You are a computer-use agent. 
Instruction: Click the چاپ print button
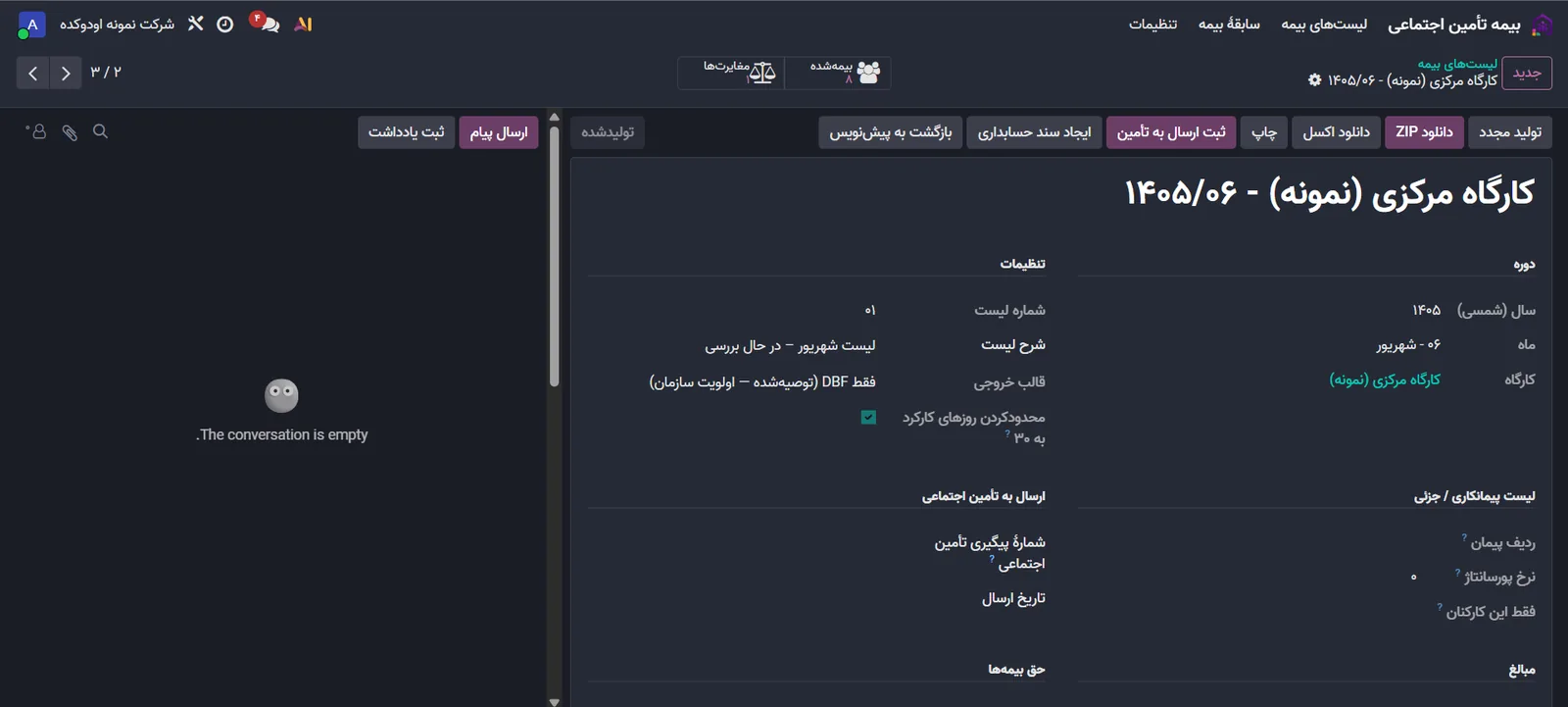(1264, 132)
